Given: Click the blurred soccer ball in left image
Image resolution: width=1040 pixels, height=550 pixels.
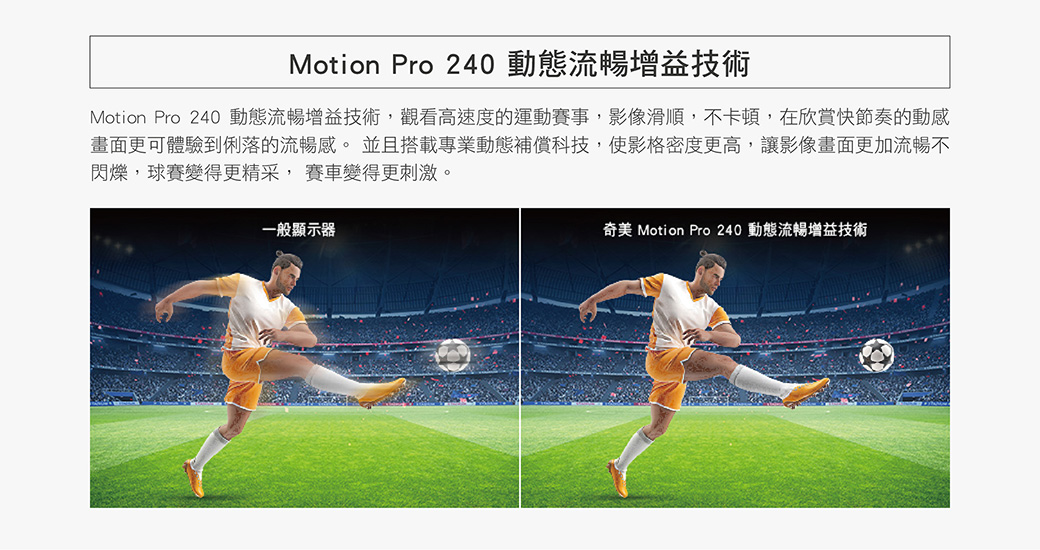Looking at the screenshot, I should pos(453,356).
